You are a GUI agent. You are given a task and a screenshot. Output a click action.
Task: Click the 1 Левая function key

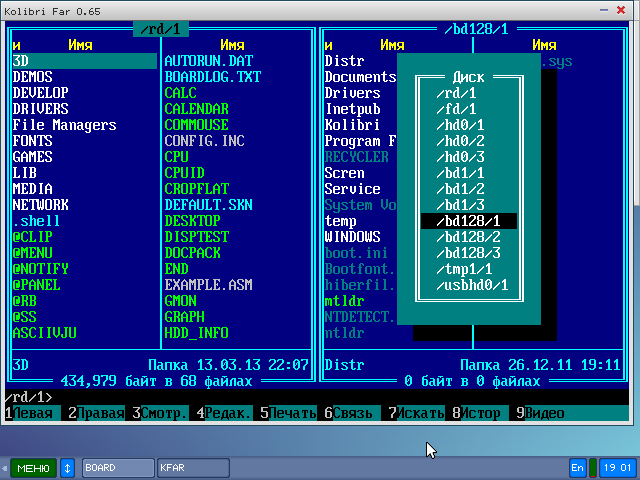(32, 413)
